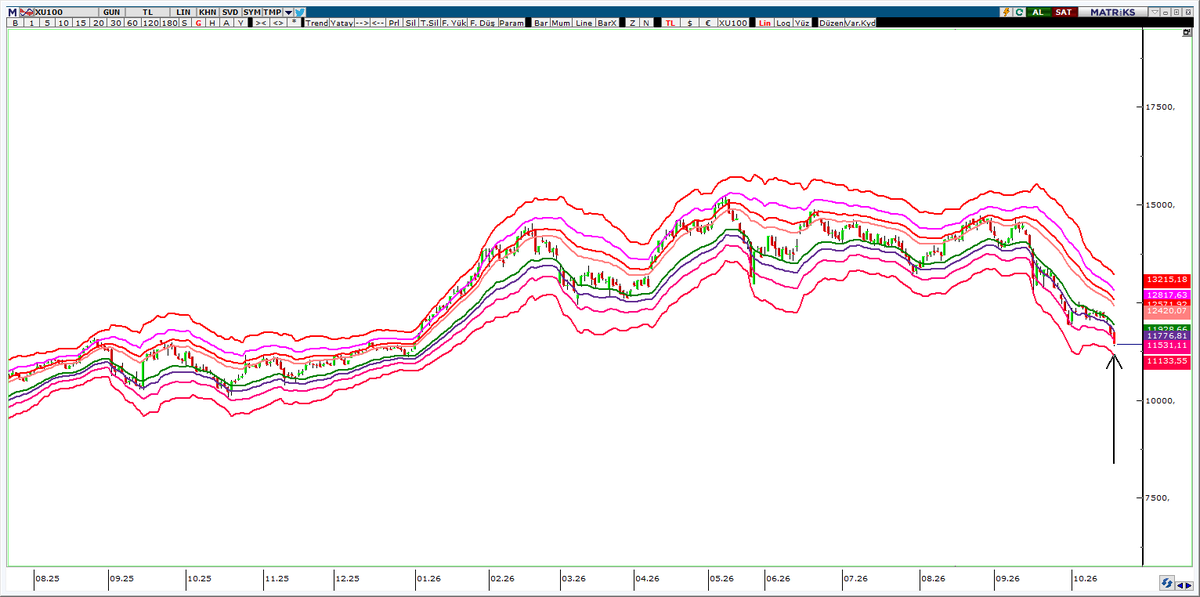Click the green C refresh icon
The image size is (1200, 597).
click(x=1019, y=11)
